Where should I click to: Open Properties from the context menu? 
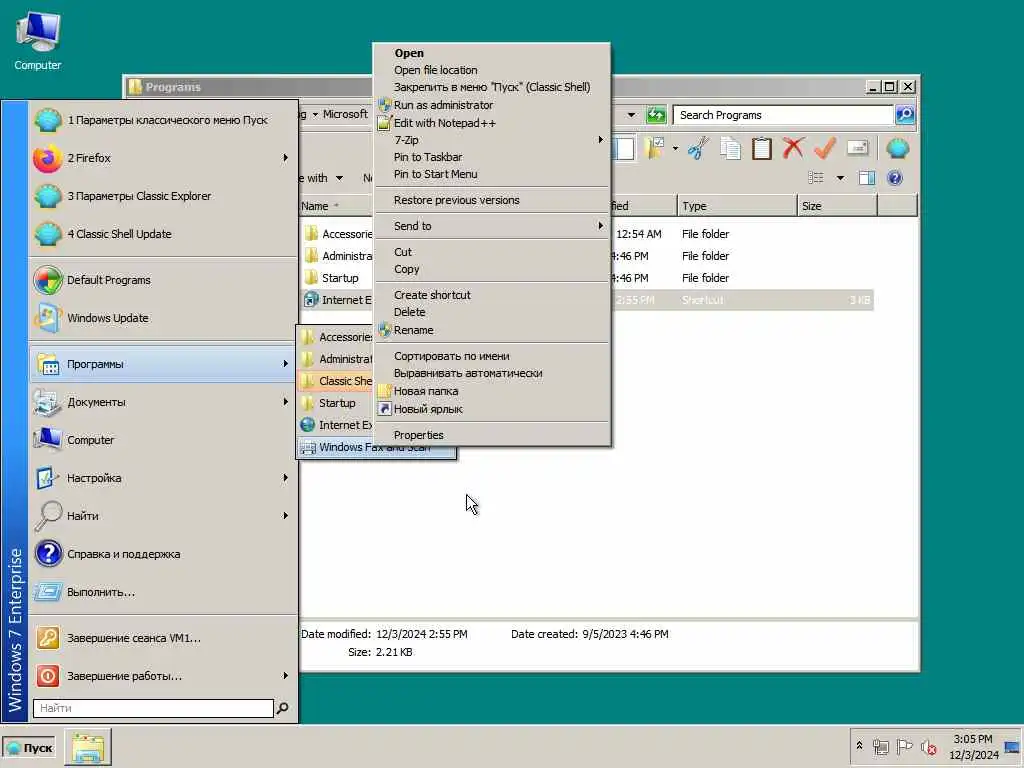coord(491,435)
